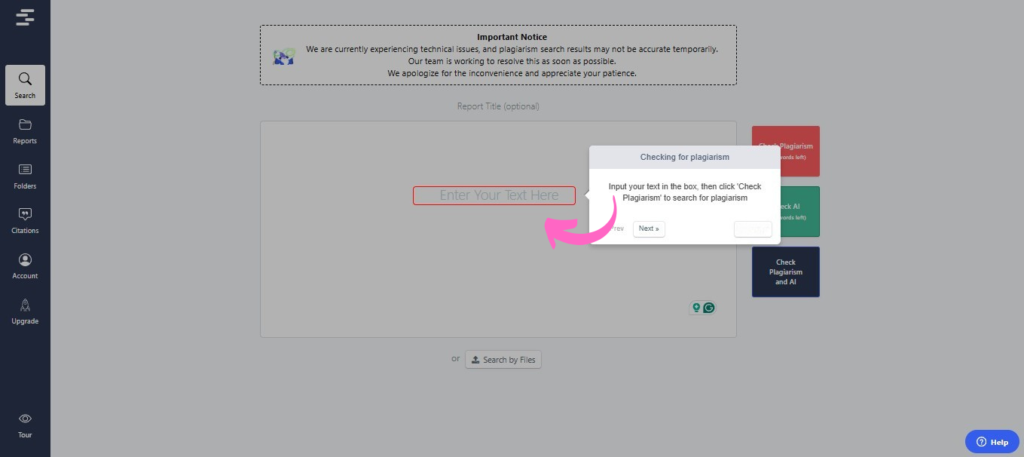The width and height of the screenshot is (1024, 457).
Task: Click the red Check Plagiarism button
Action: 786,151
